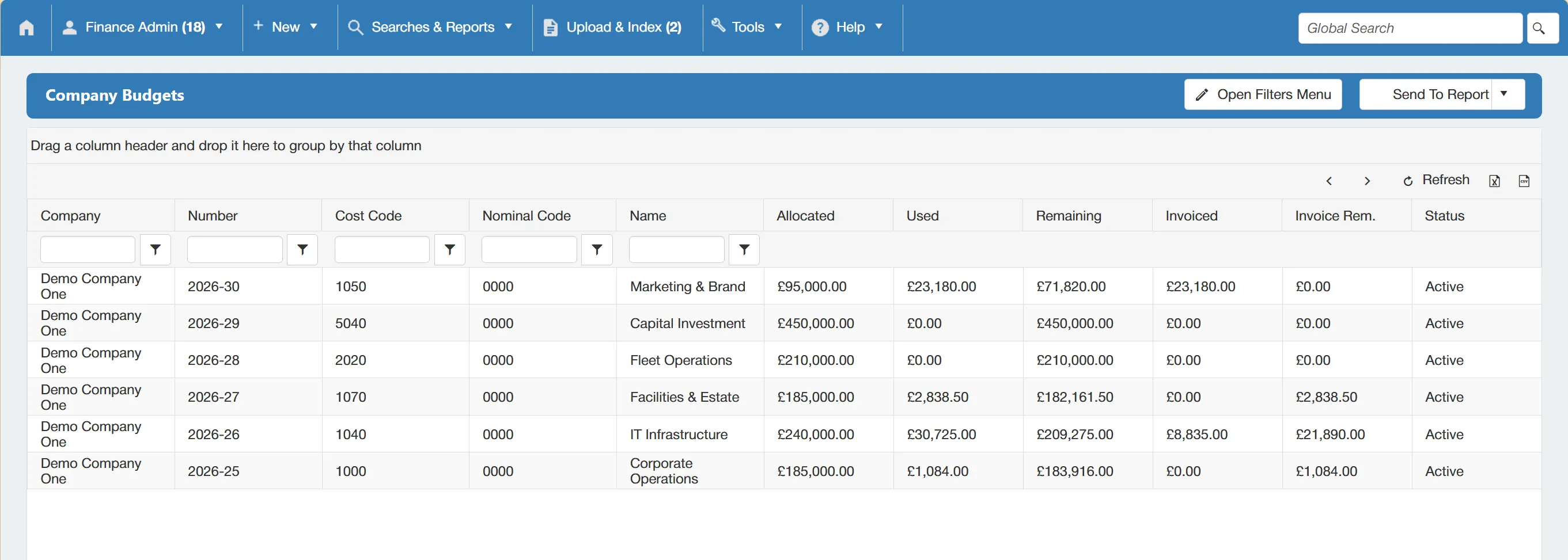Open the Finance Admin user menu
Viewport: 1568px width, 560px height.
(143, 28)
